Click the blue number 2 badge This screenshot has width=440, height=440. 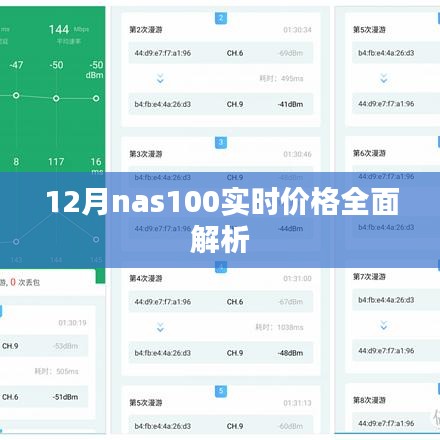221,18
